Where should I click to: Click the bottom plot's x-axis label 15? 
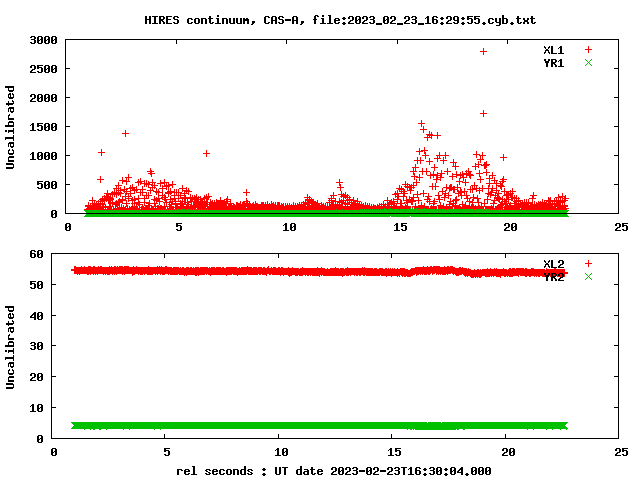click(394, 452)
